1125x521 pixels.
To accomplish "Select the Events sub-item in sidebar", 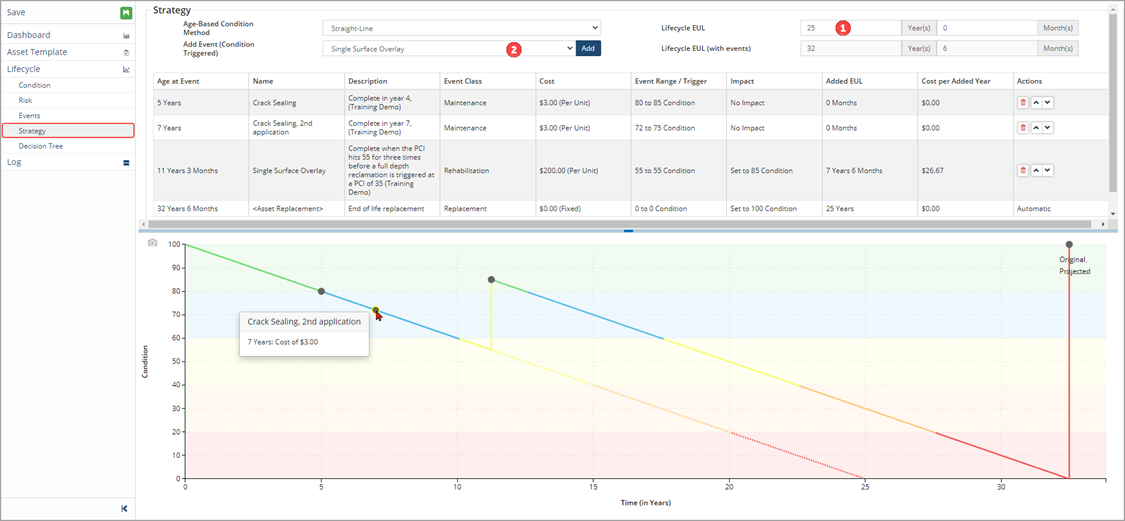I will (29, 116).
